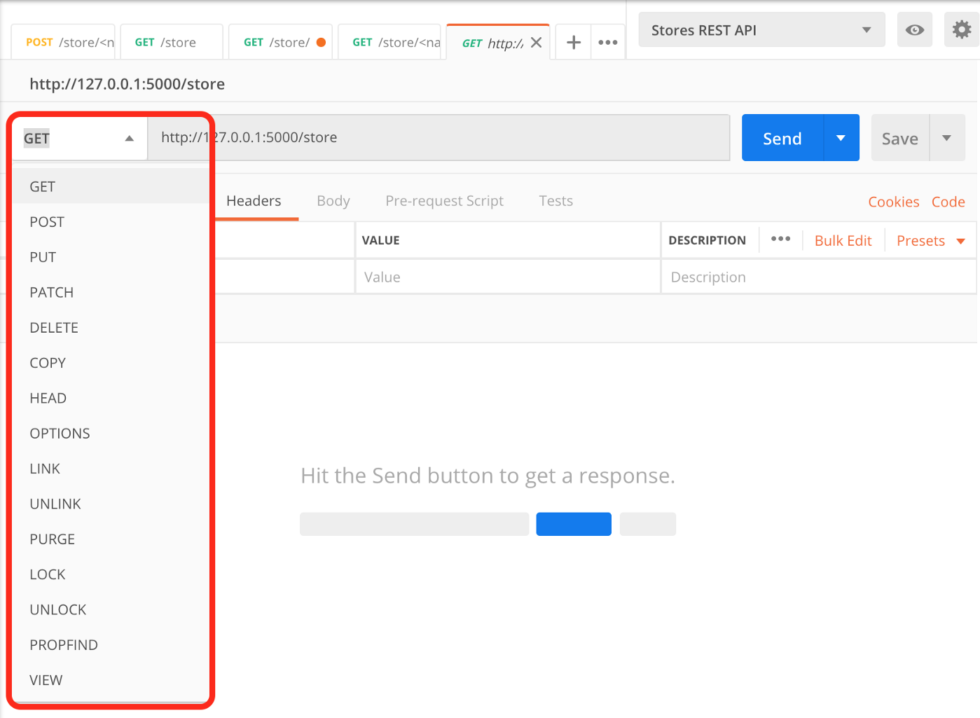Add a new request tab with plus
This screenshot has width=980, height=718.
coord(573,42)
